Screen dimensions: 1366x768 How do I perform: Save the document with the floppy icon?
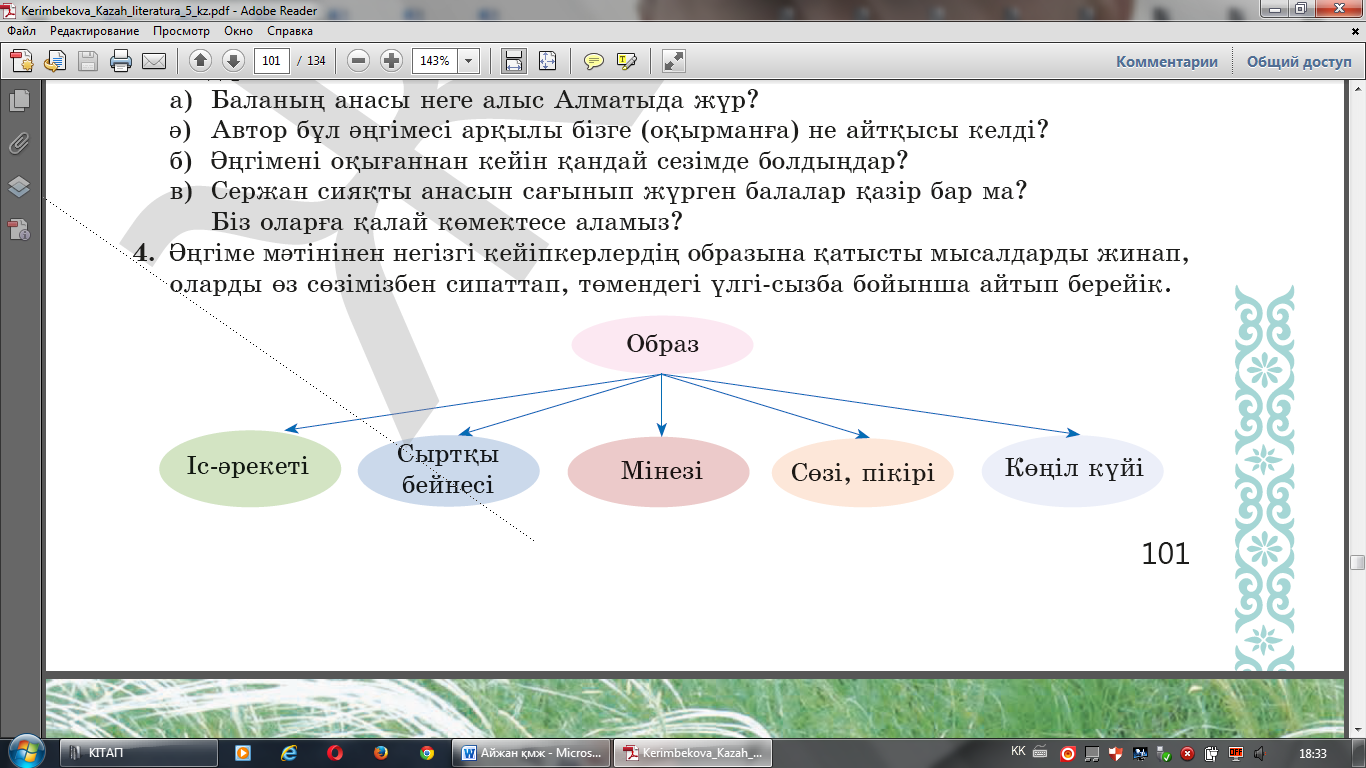(88, 61)
